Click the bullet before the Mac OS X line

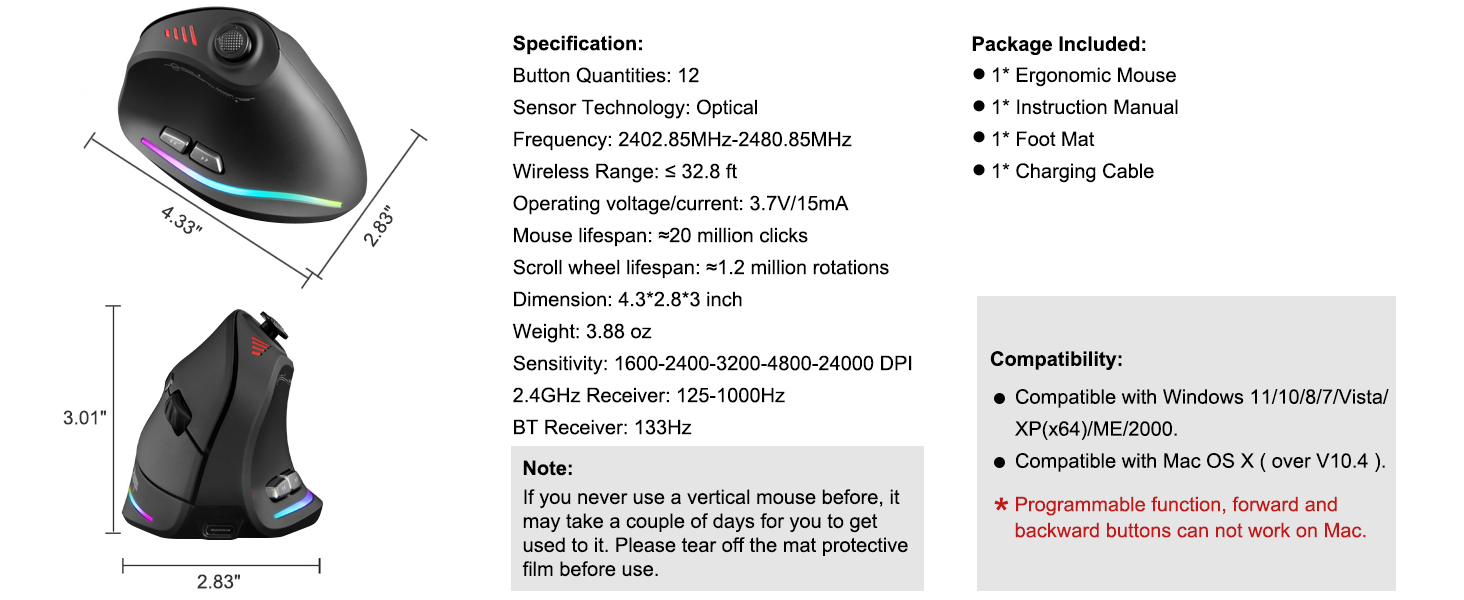tap(999, 462)
